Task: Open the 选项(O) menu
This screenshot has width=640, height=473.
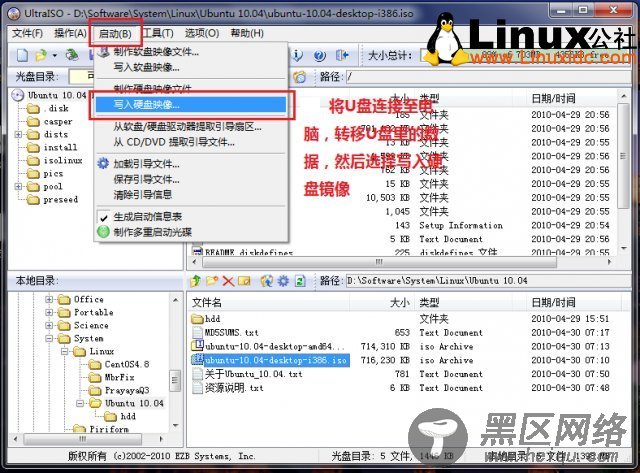Action: tap(202, 33)
